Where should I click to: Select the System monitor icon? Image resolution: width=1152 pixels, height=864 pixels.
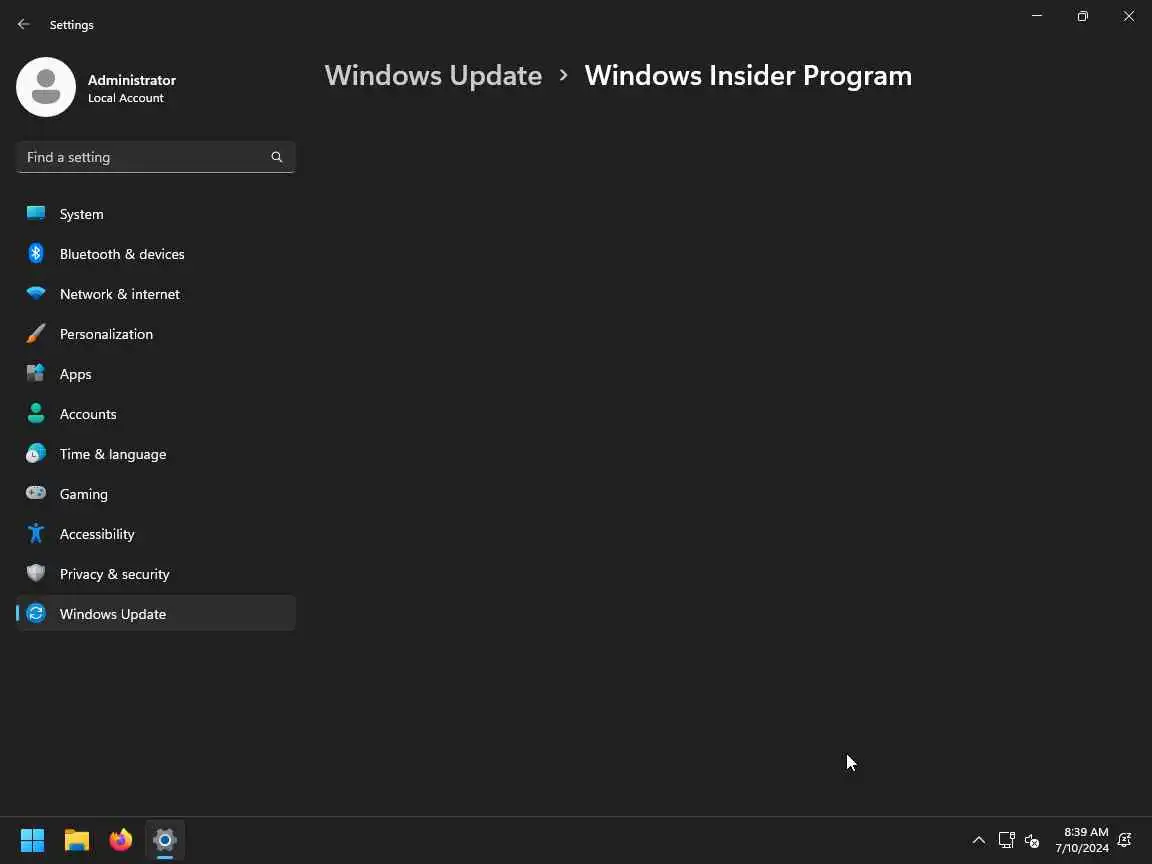pyautogui.click(x=35, y=213)
